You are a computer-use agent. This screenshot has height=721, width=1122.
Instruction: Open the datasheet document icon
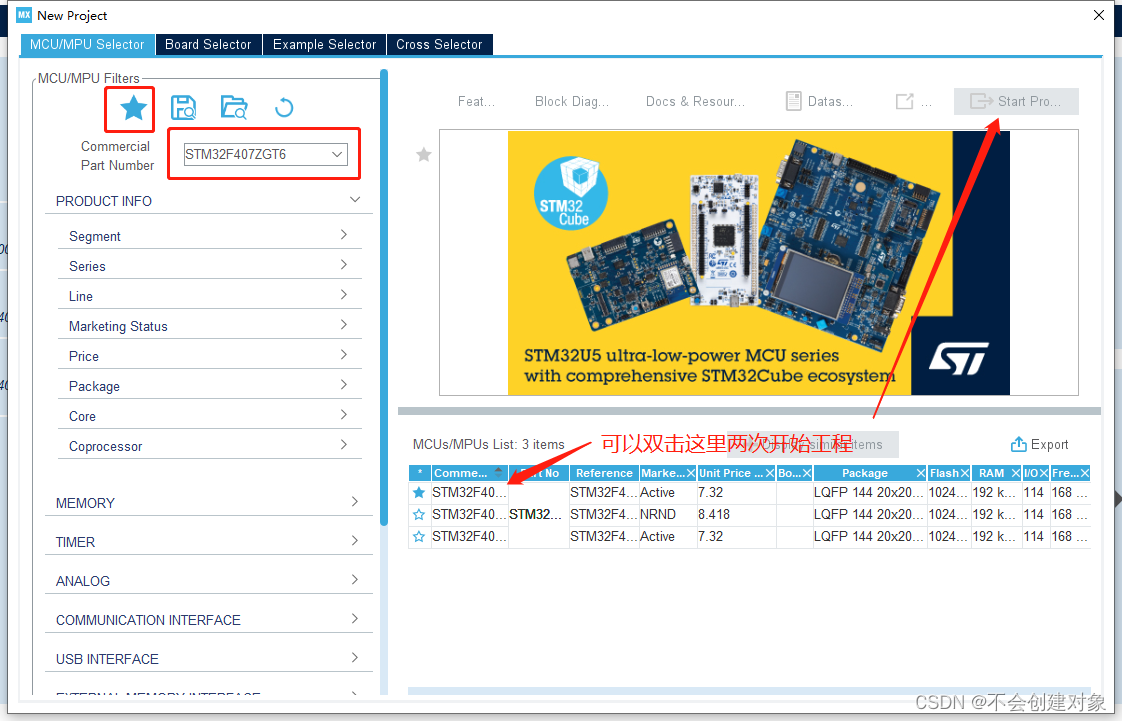794,102
